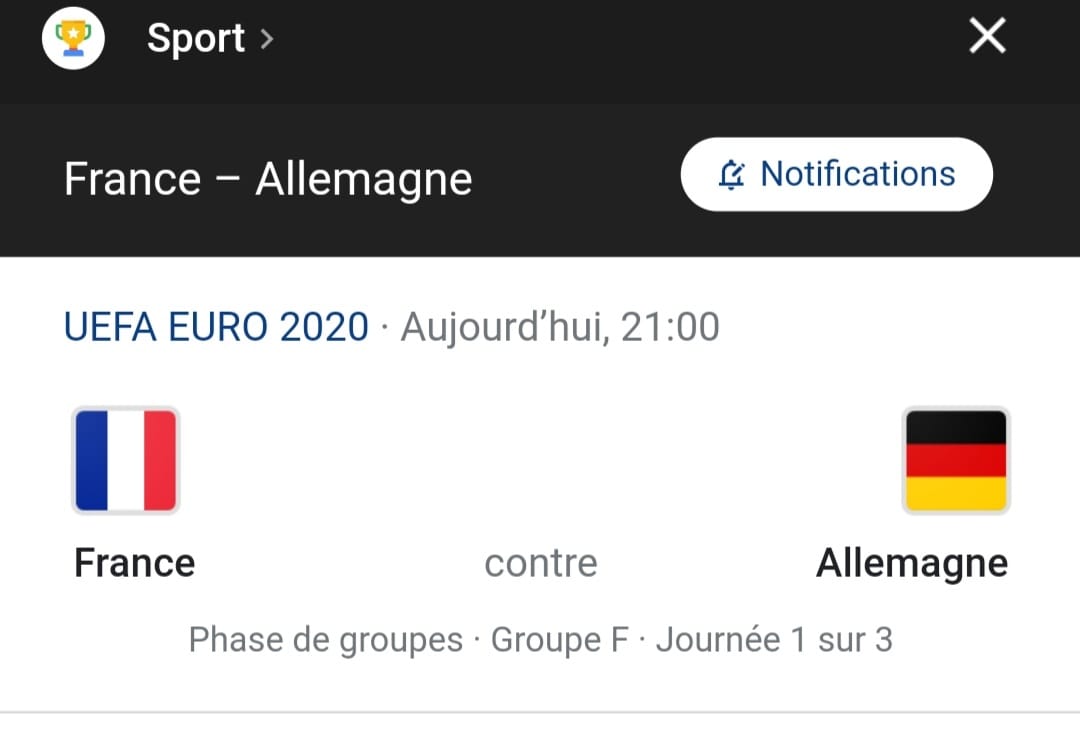Close the match card with X
This screenshot has height=737, width=1080.
[987, 36]
